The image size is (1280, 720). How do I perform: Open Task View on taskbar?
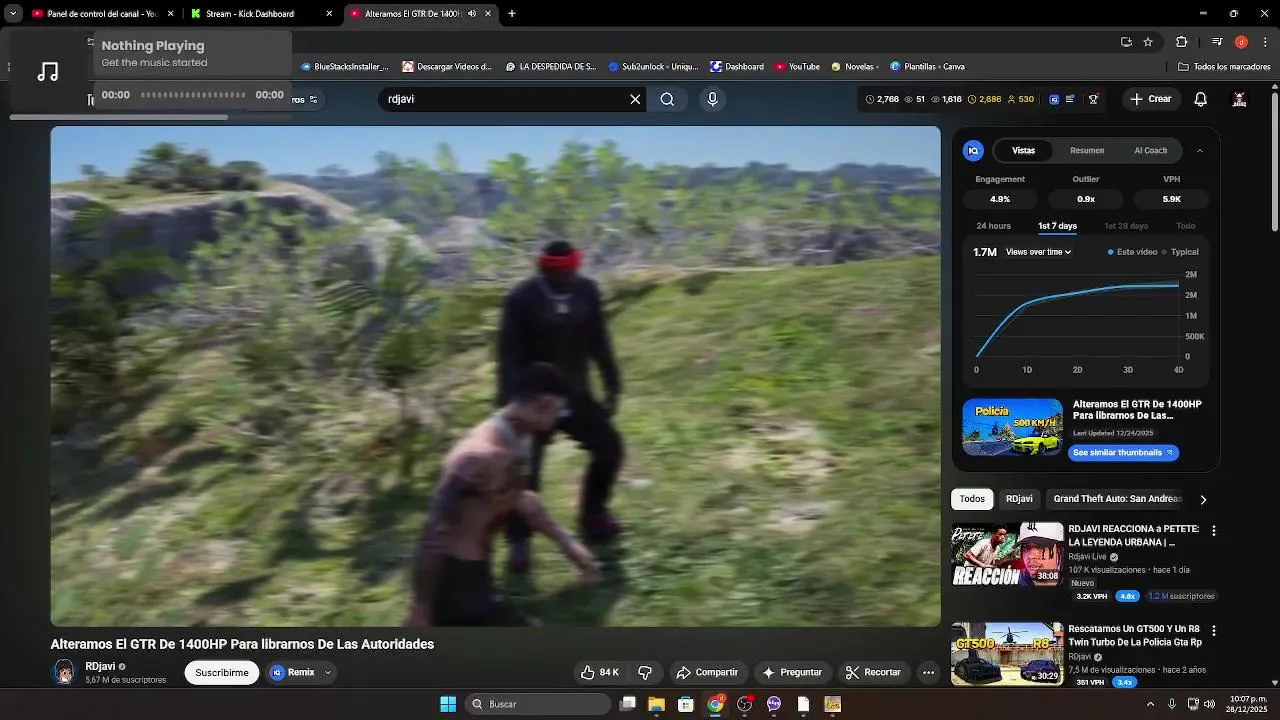[x=628, y=704]
